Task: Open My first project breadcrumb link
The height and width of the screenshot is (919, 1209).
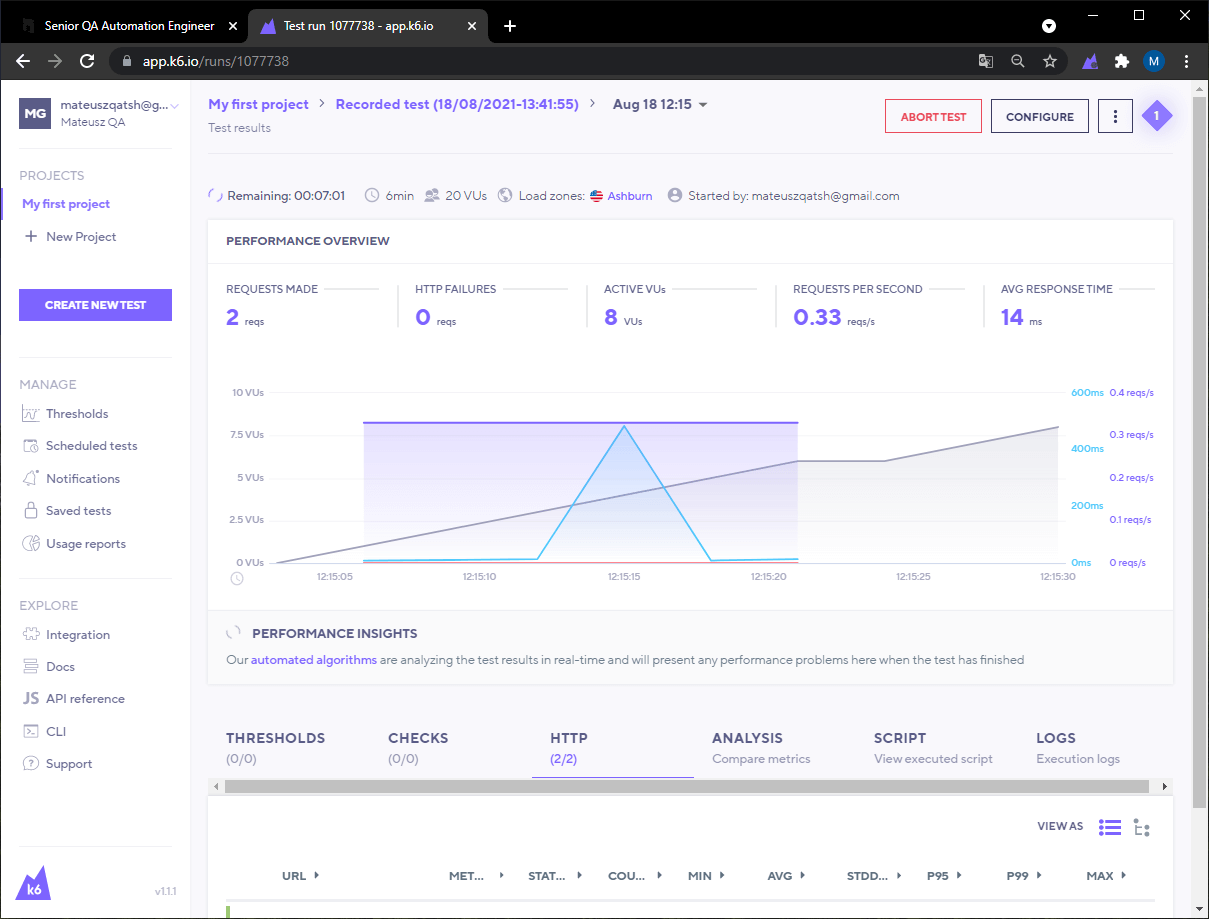Action: coord(259,104)
